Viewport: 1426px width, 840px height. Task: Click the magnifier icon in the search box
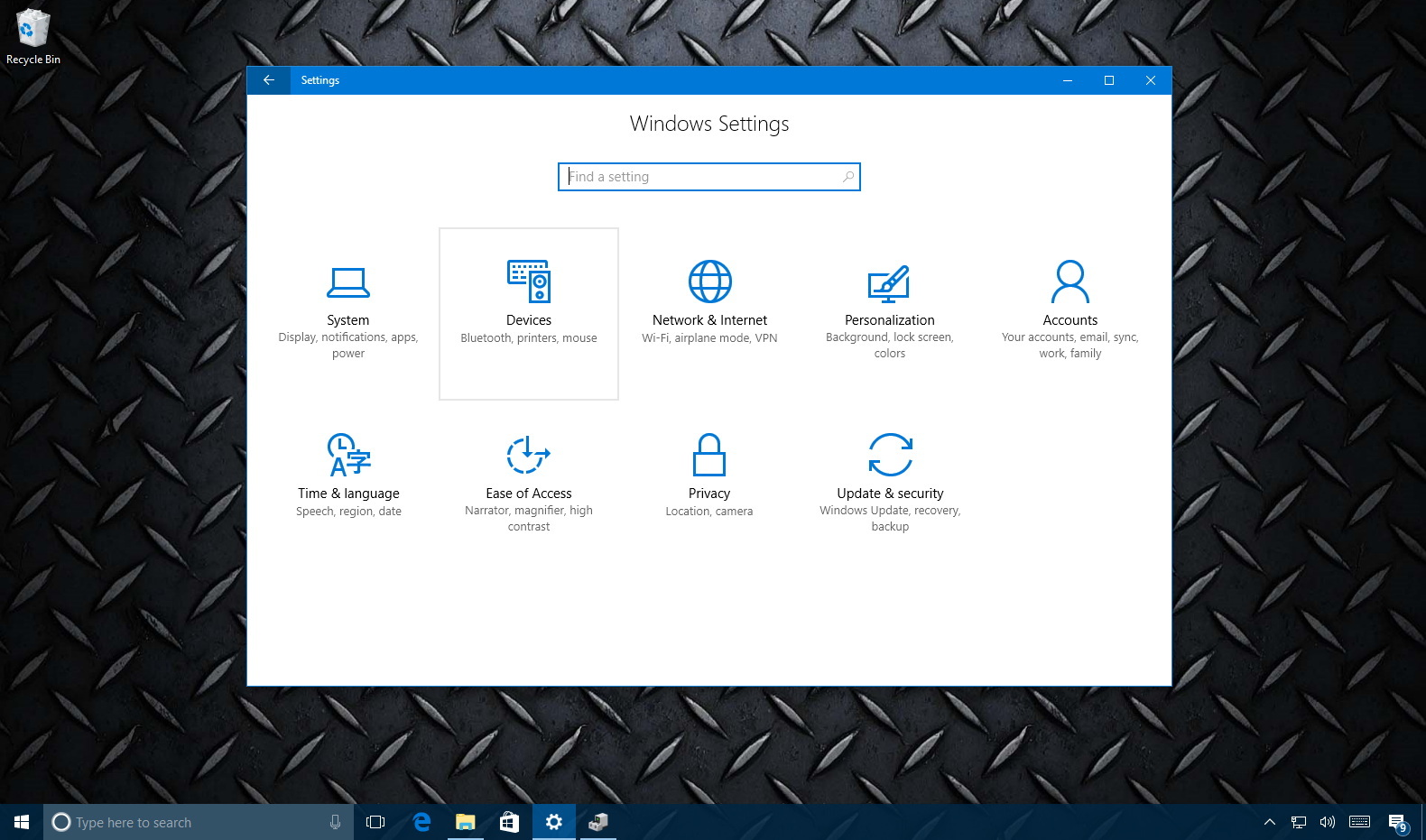pyautogui.click(x=848, y=177)
